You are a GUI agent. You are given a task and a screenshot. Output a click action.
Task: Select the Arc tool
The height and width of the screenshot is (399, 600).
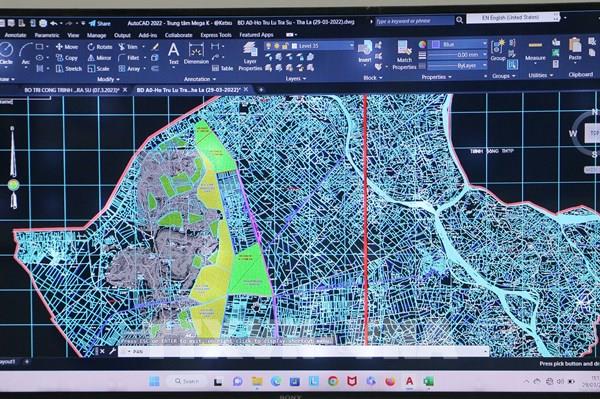26,54
